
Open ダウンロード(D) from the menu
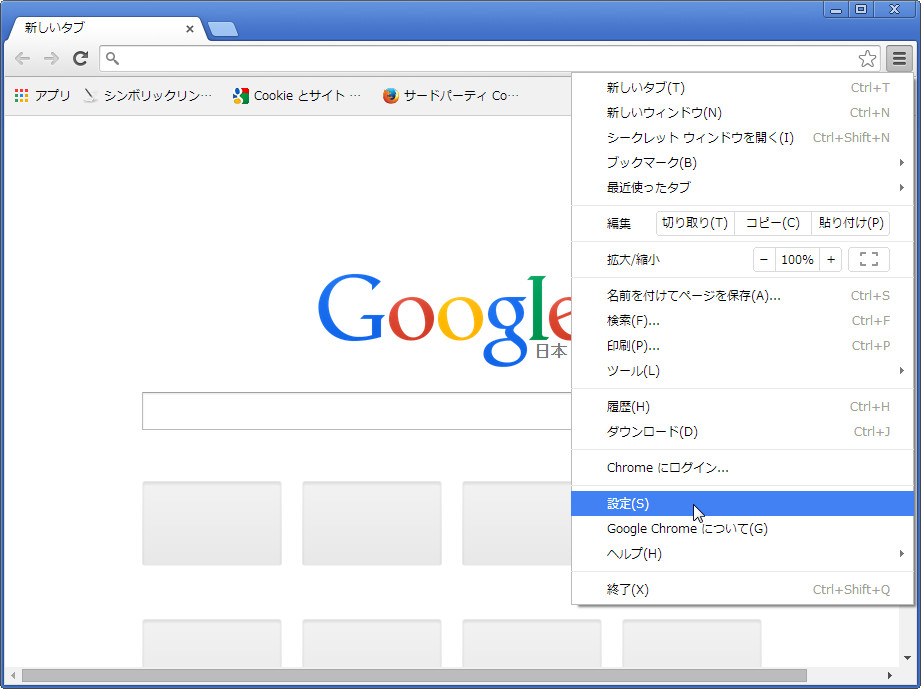pos(742,432)
